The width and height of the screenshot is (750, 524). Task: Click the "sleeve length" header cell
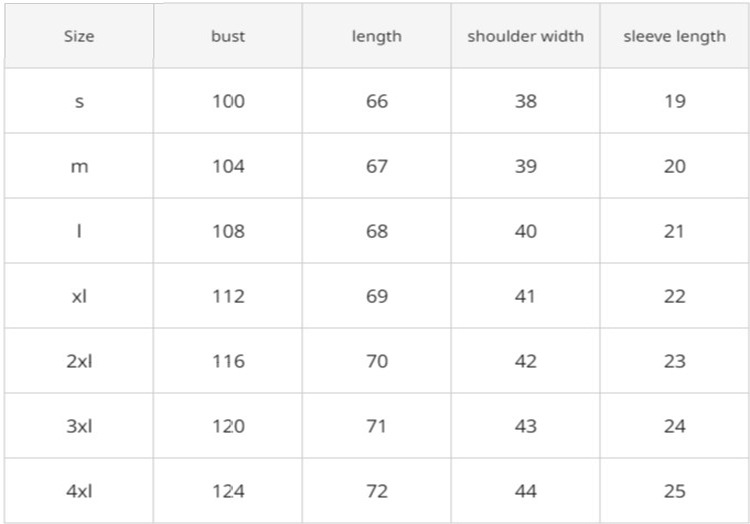pyautogui.click(x=674, y=36)
